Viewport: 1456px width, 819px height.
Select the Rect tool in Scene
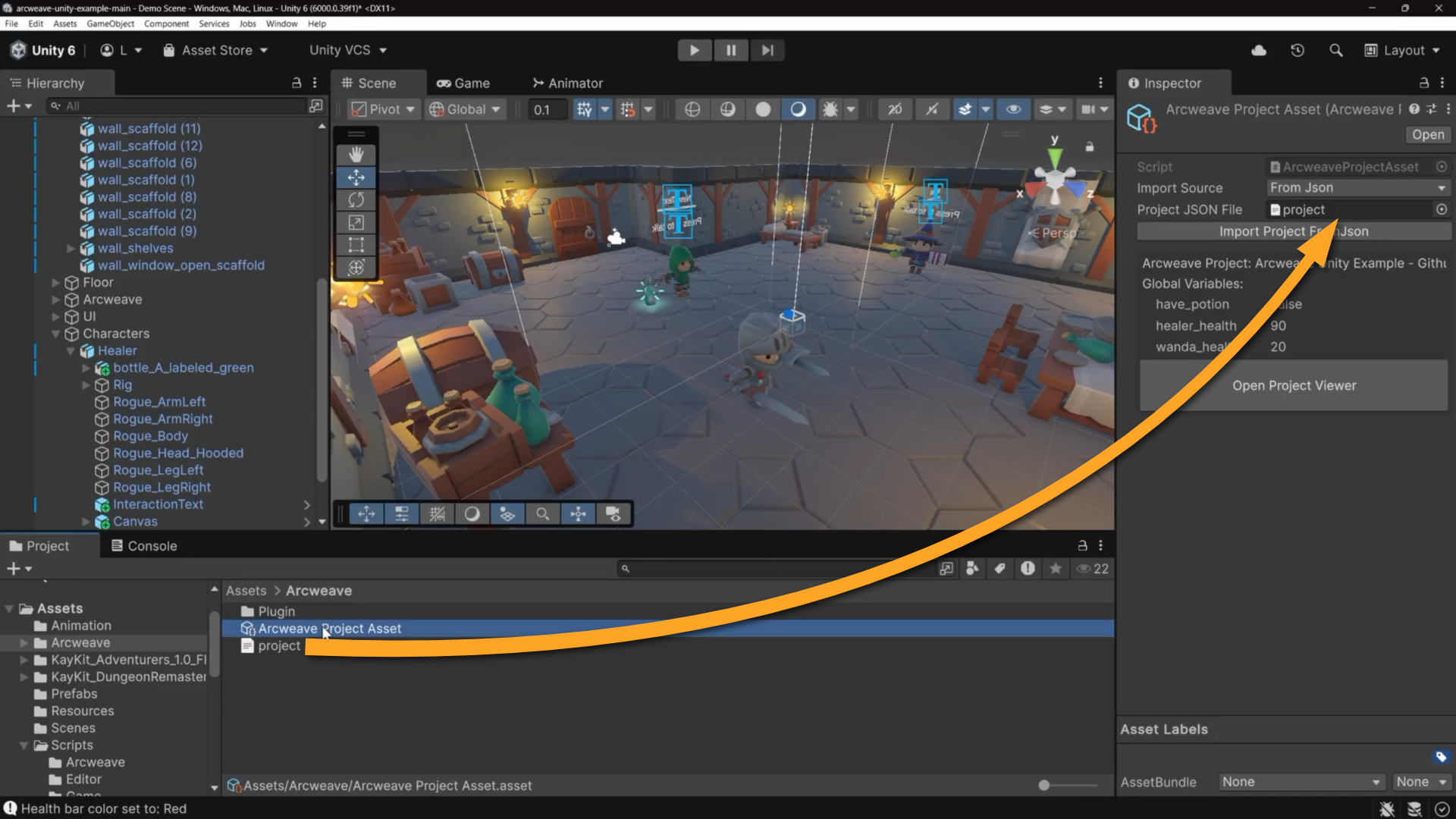pos(356,245)
